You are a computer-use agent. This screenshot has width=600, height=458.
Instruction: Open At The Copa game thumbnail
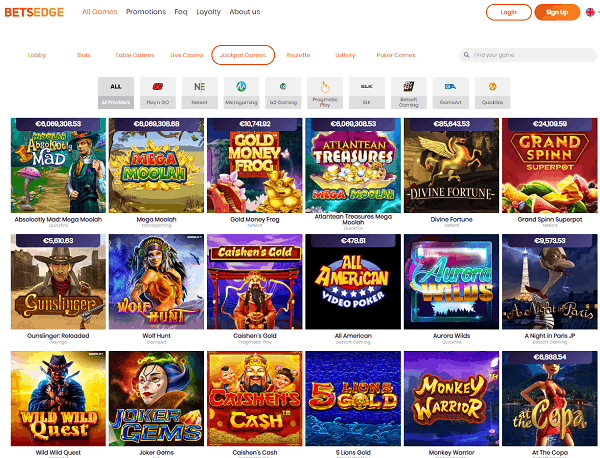tap(549, 398)
